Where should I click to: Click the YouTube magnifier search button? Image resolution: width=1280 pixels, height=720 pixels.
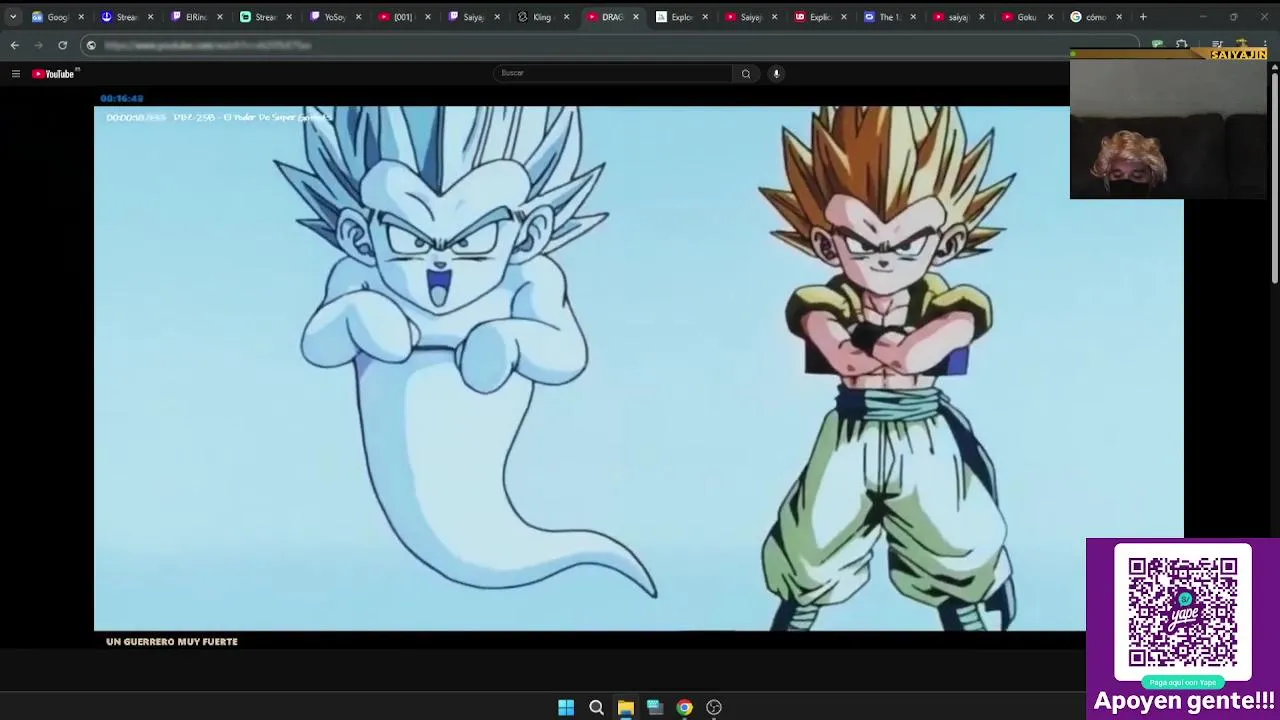(x=746, y=73)
